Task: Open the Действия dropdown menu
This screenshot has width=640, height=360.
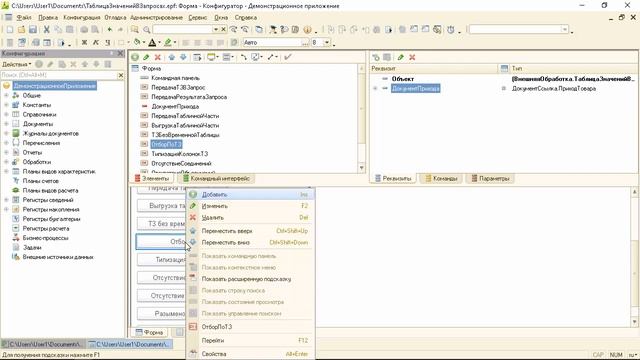Action: (16, 64)
